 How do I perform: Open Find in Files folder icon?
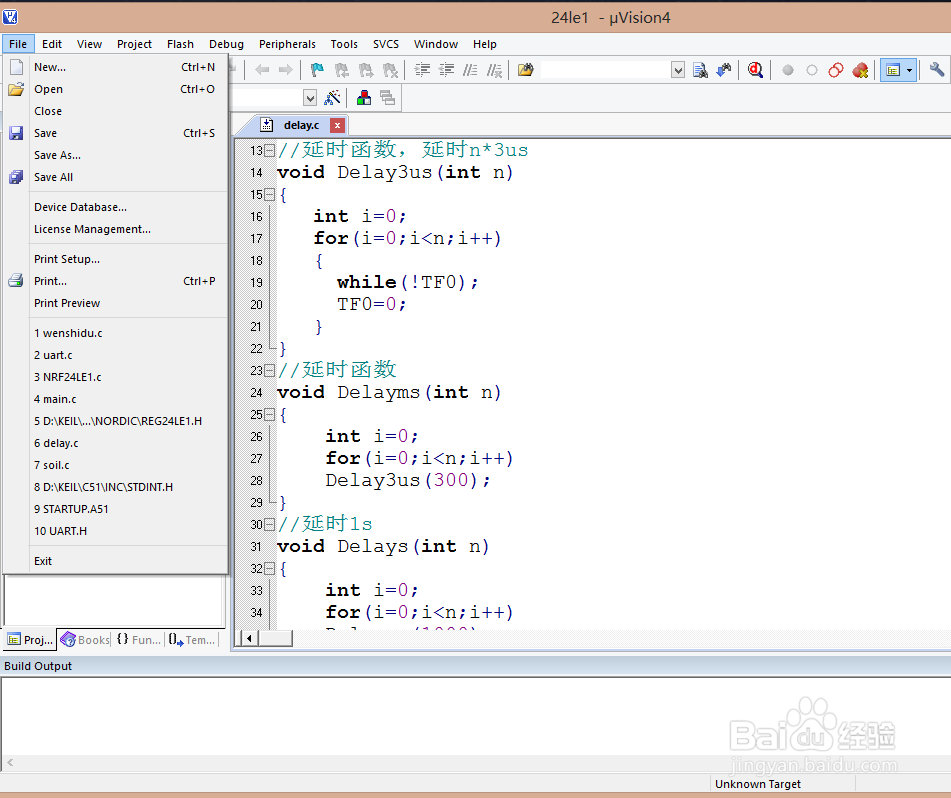click(x=525, y=70)
